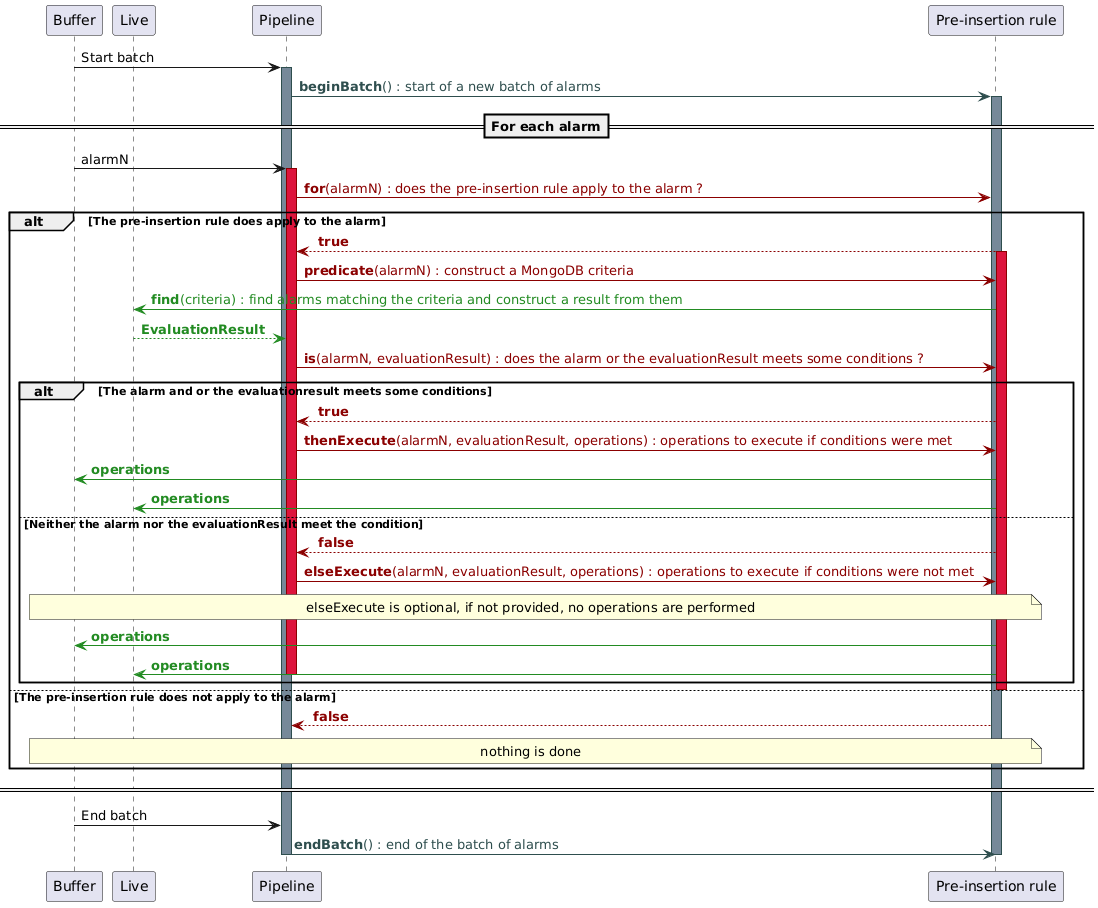Click the "Neither the alarm nor" condition
This screenshot has width=1098, height=908.
(x=223, y=524)
